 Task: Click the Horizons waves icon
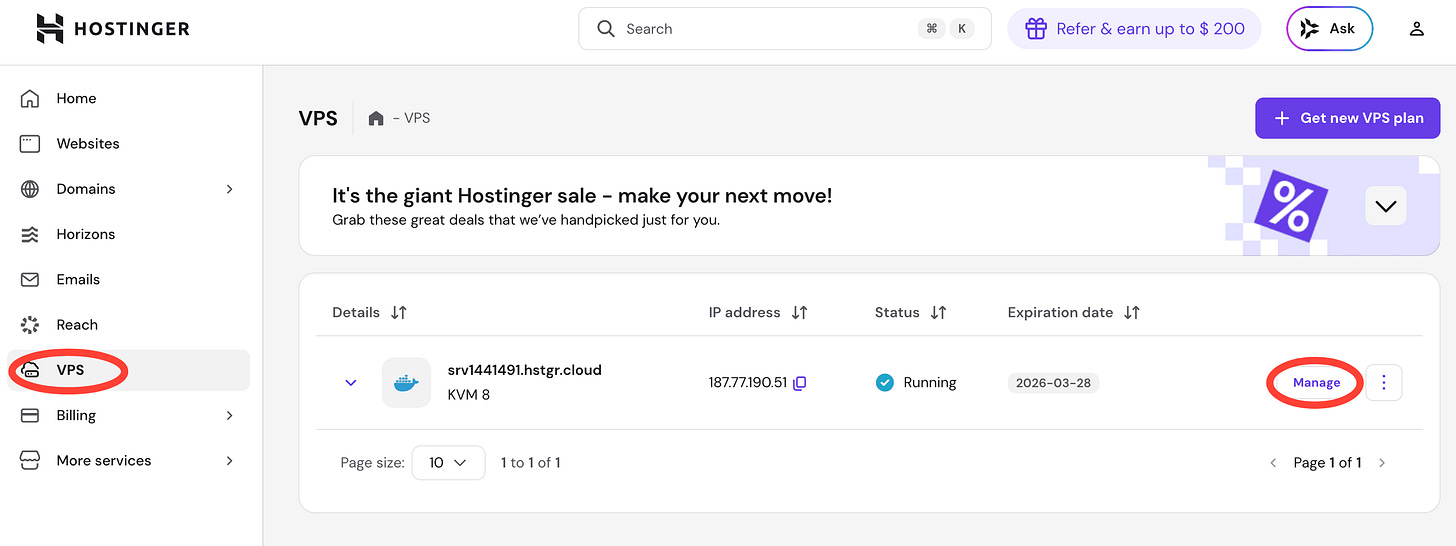[x=30, y=234]
